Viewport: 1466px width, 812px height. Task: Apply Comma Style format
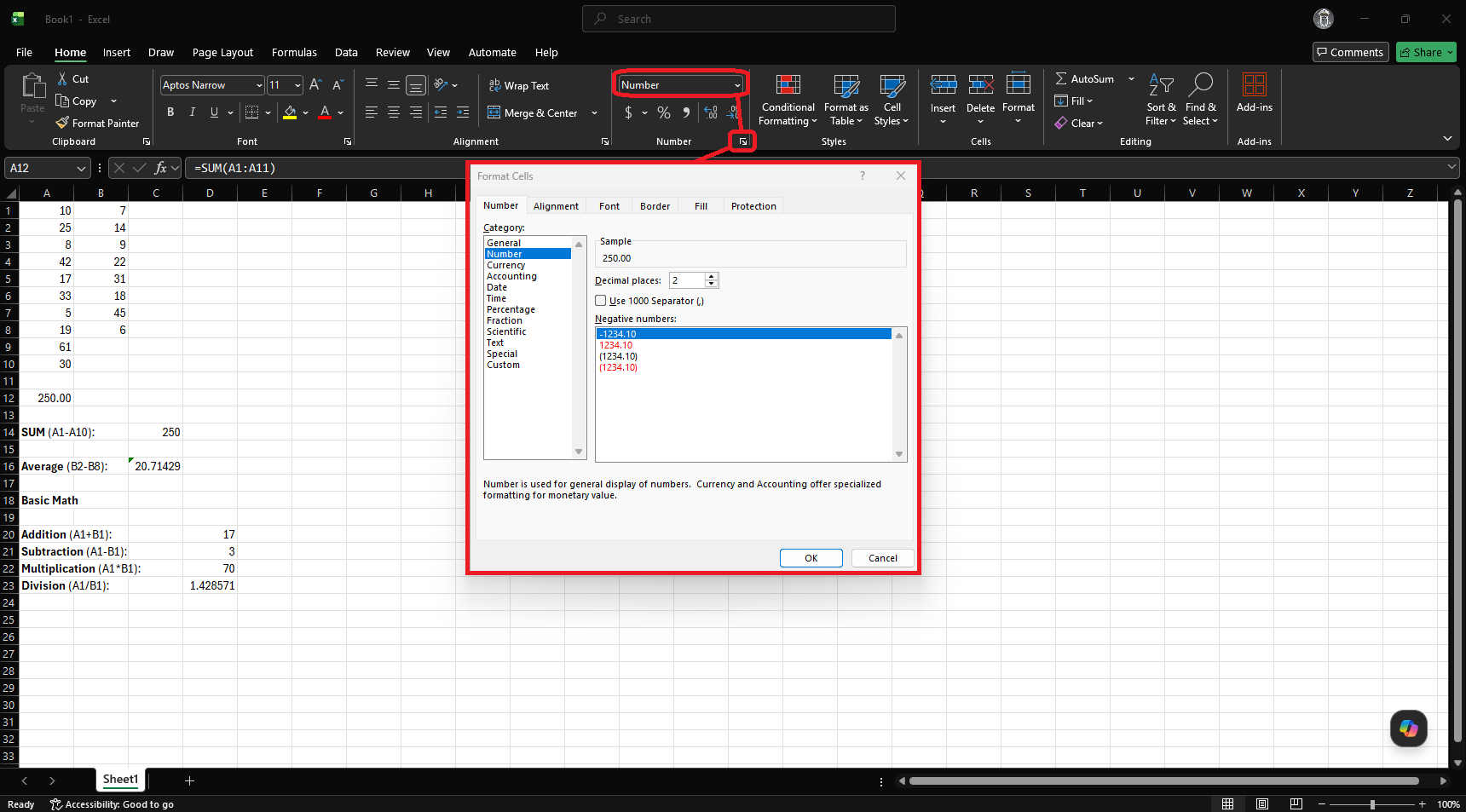point(686,112)
